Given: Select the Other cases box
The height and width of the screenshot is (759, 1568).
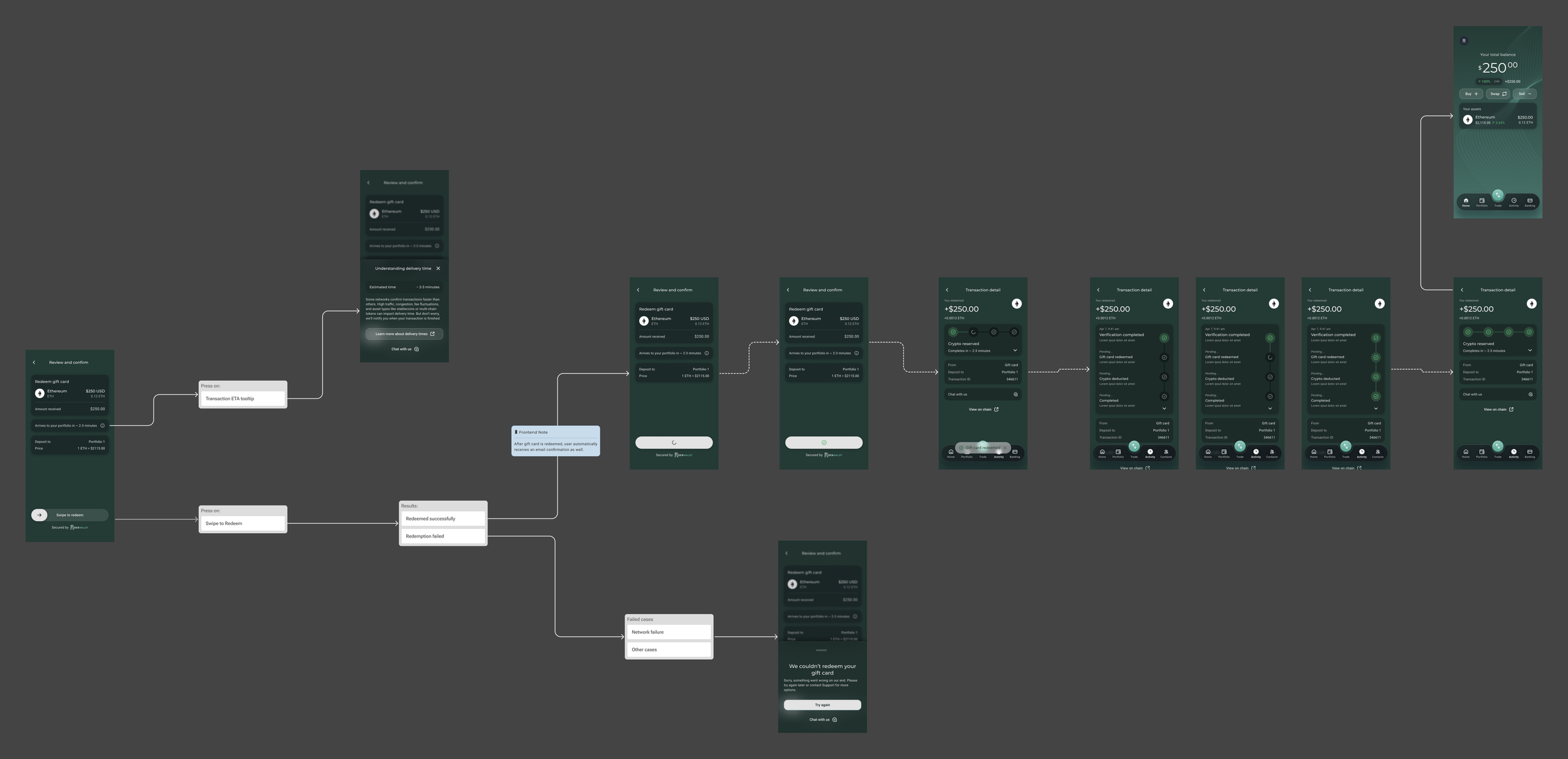Looking at the screenshot, I should point(669,650).
